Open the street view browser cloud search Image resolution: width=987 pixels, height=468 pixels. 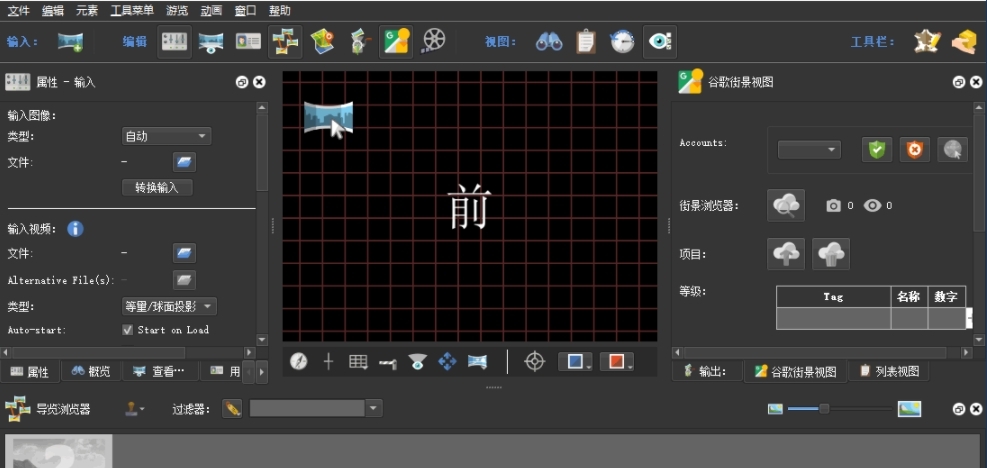(x=786, y=205)
